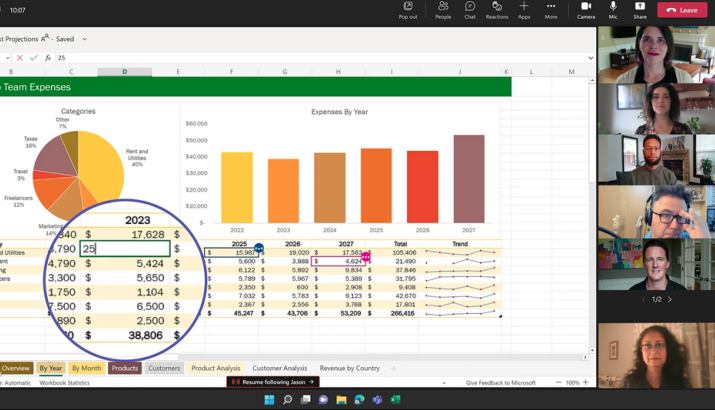
Task: Open the More options menu
Action: tap(551, 10)
